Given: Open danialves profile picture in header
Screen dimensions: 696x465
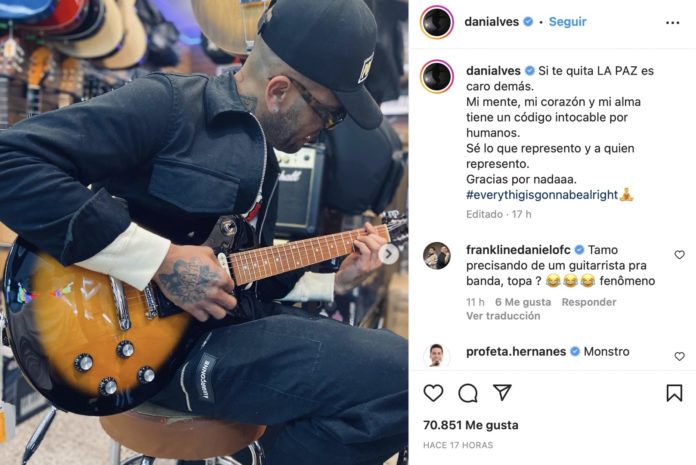Looking at the screenshot, I should 437,22.
